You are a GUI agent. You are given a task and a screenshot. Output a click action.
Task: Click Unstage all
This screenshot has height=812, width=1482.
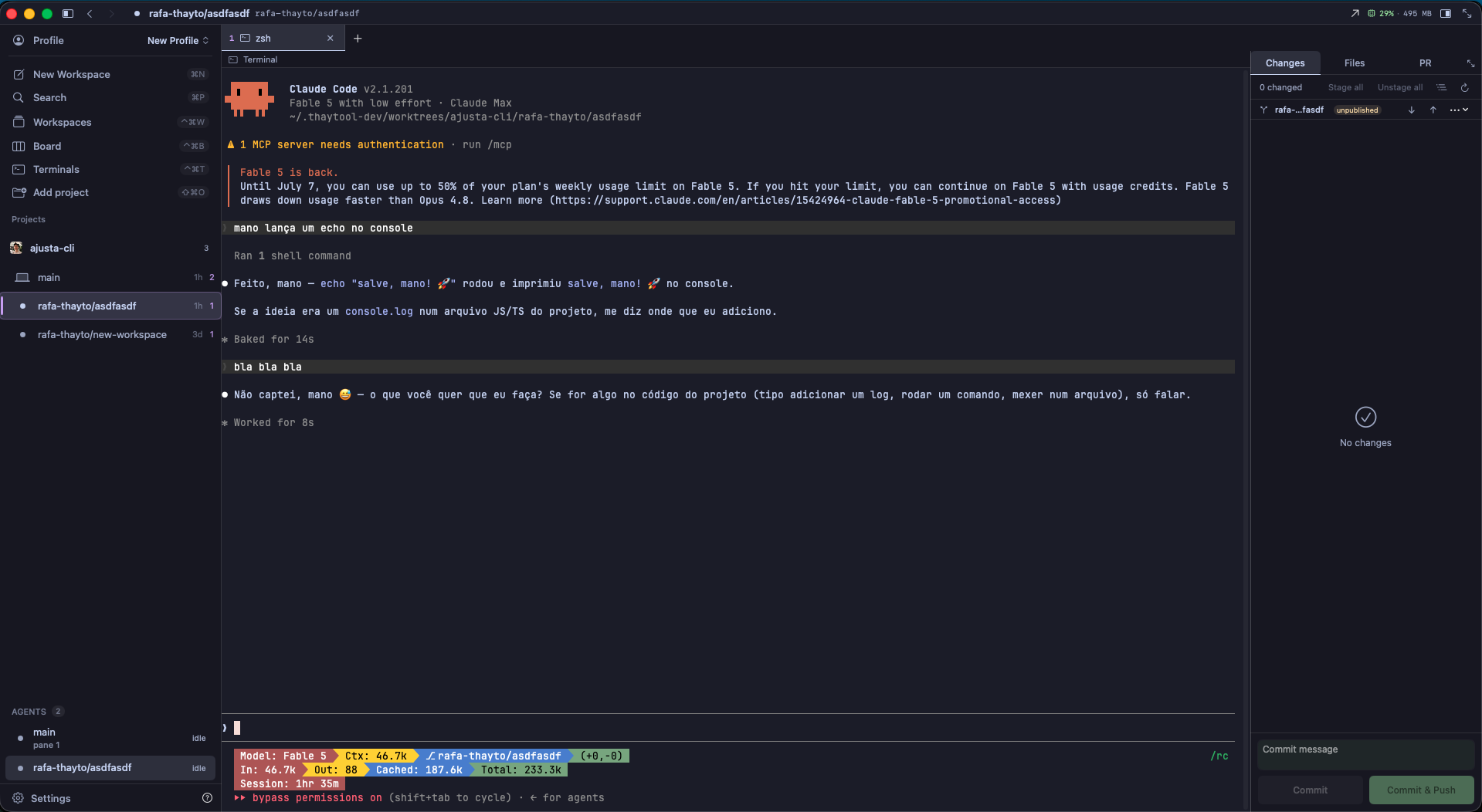pos(1399,87)
